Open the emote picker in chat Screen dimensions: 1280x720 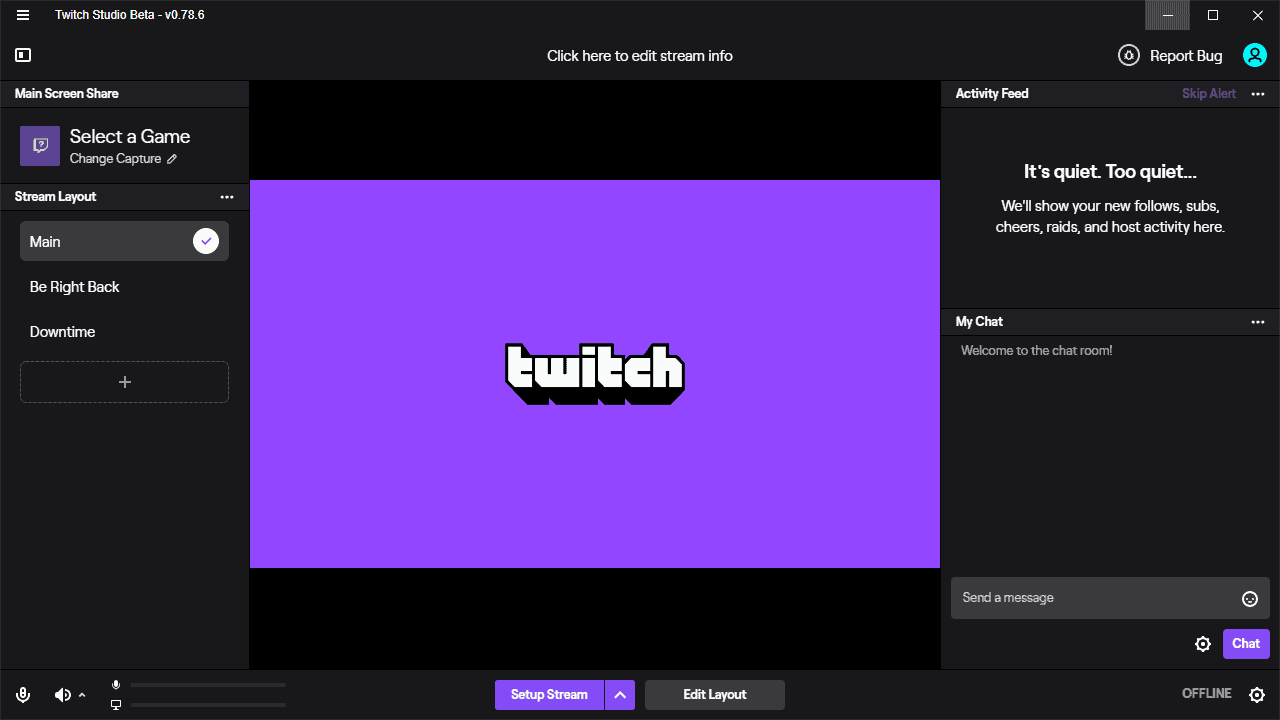click(1249, 598)
